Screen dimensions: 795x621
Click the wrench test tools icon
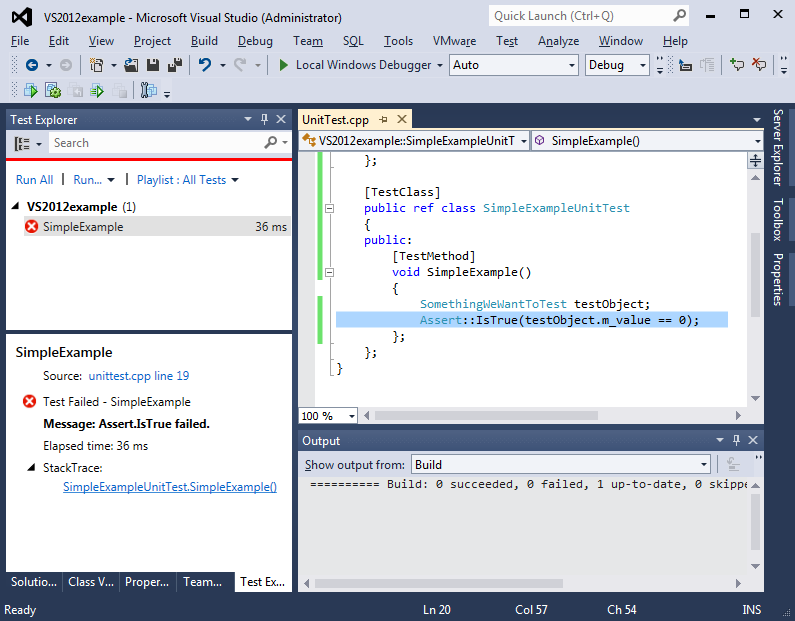(148, 90)
